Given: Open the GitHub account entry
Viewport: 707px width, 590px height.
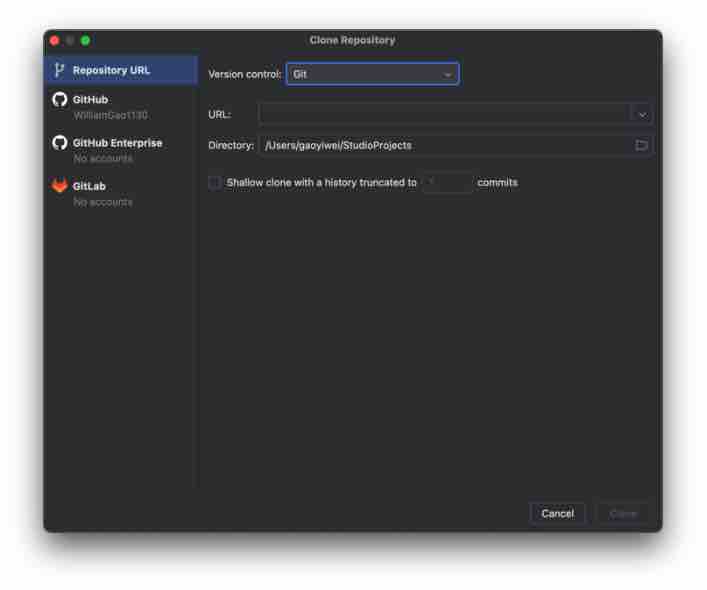Looking at the screenshot, I should (x=121, y=107).
